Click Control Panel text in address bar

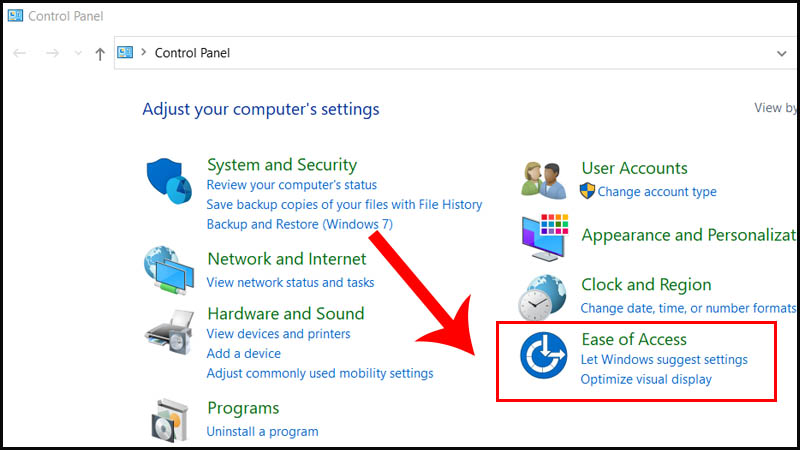pyautogui.click(x=192, y=53)
